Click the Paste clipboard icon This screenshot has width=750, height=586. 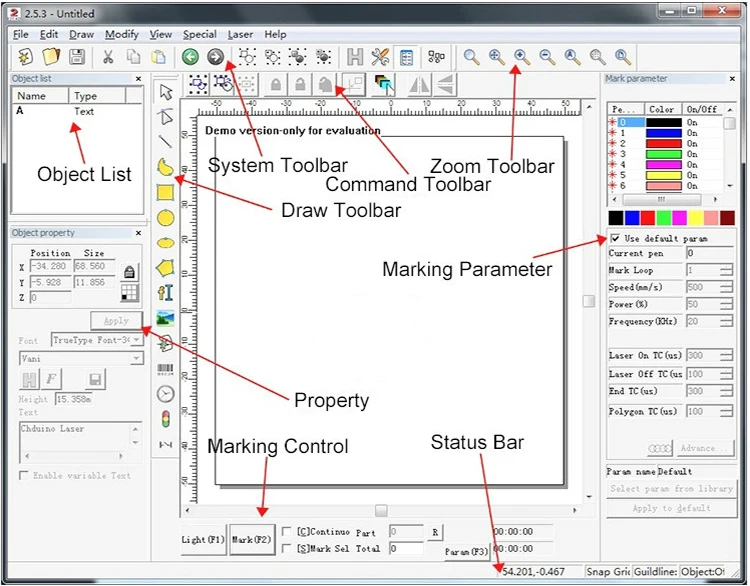(158, 57)
